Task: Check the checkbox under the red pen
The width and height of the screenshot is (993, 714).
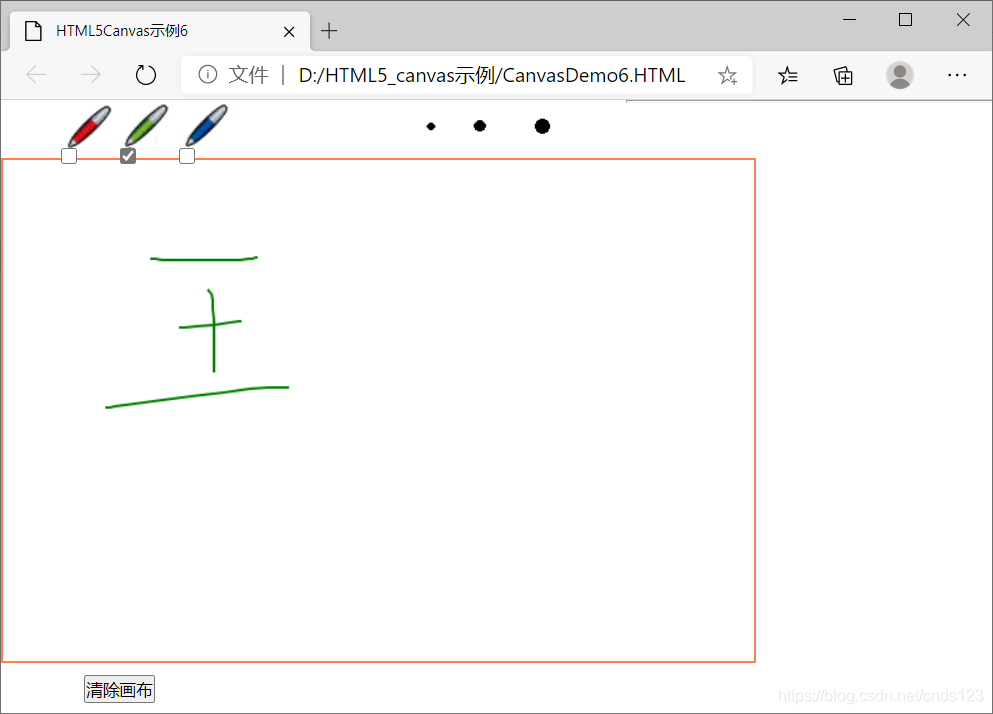Action: click(68, 156)
